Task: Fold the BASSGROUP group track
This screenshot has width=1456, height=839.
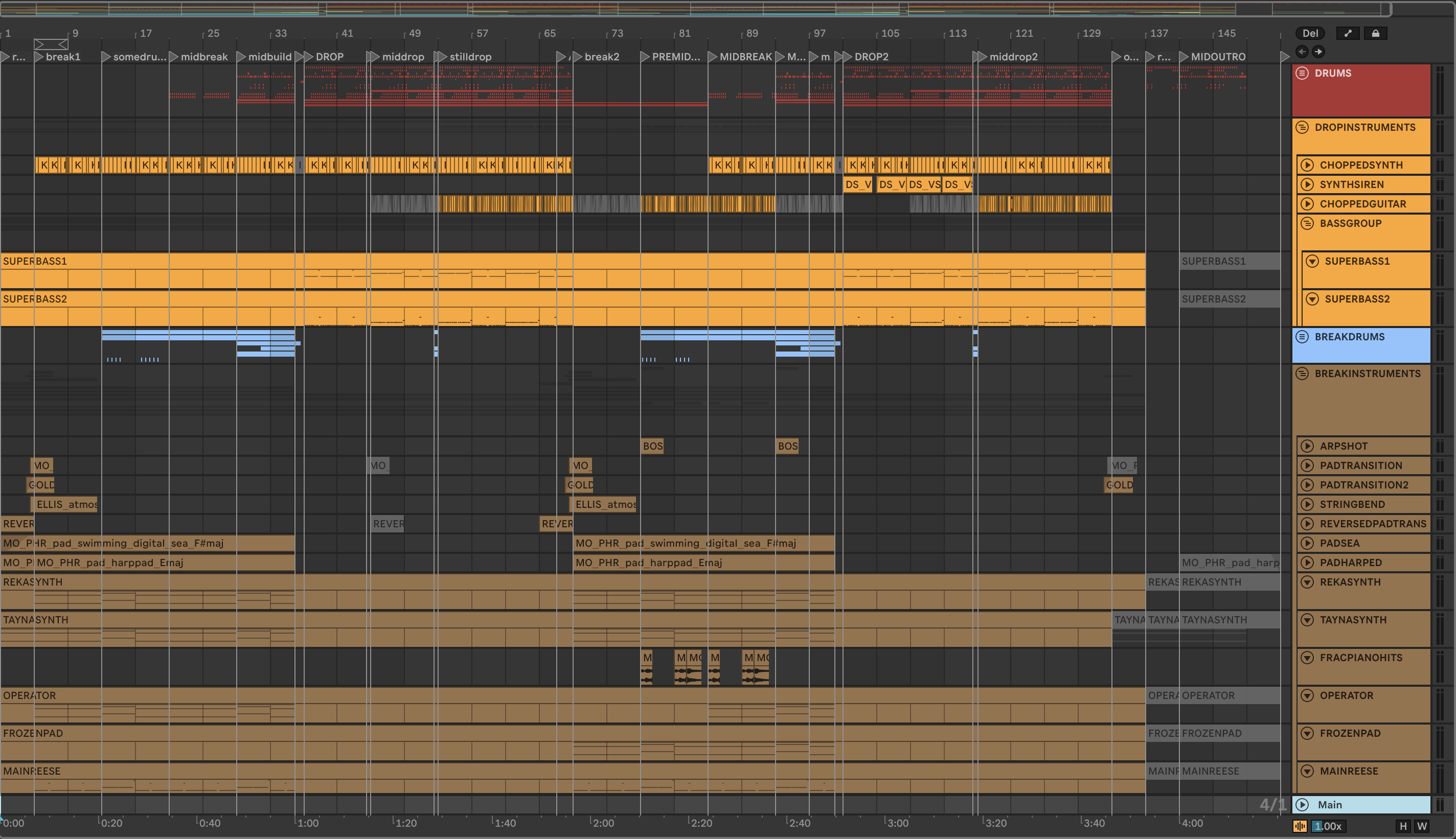Action: pos(1307,224)
